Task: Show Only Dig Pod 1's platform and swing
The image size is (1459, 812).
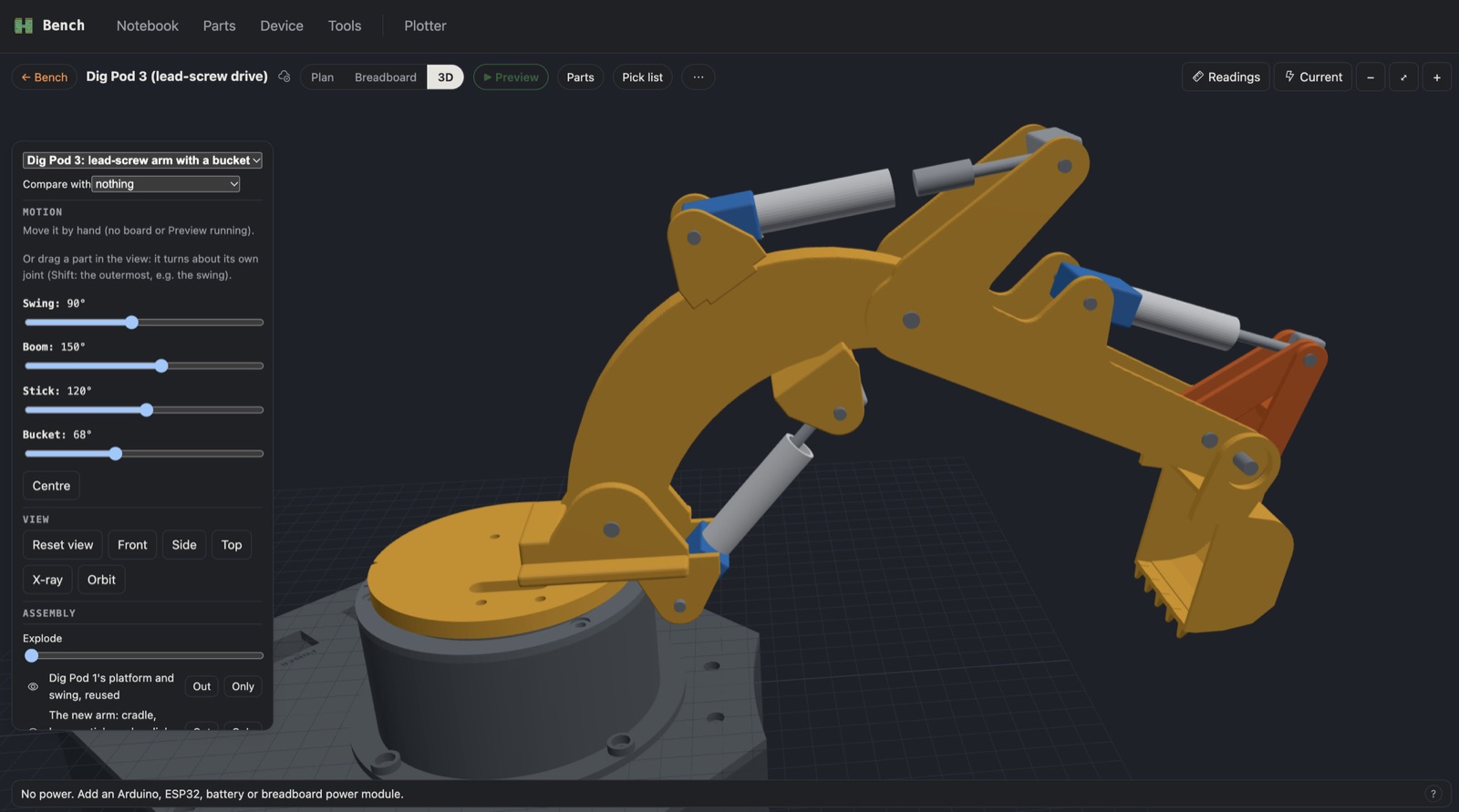Action: click(243, 686)
